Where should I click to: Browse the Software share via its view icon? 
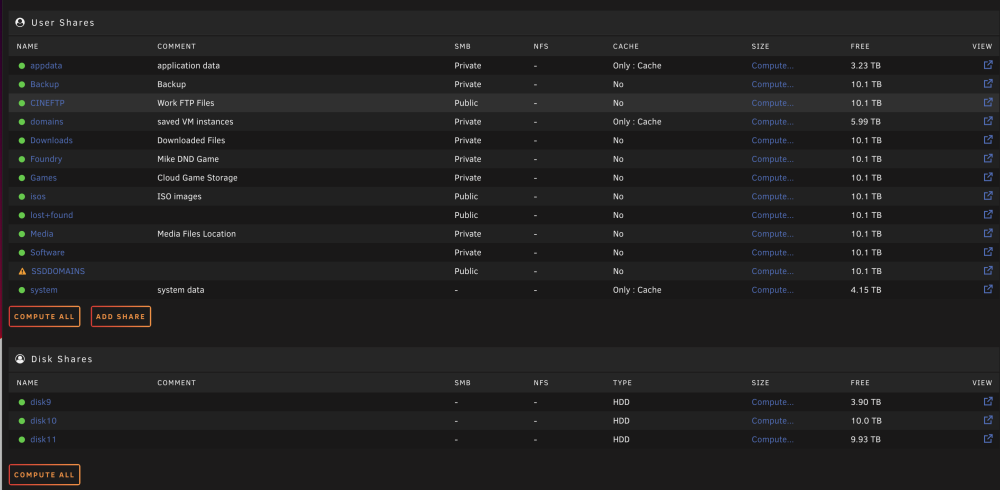click(x=988, y=252)
